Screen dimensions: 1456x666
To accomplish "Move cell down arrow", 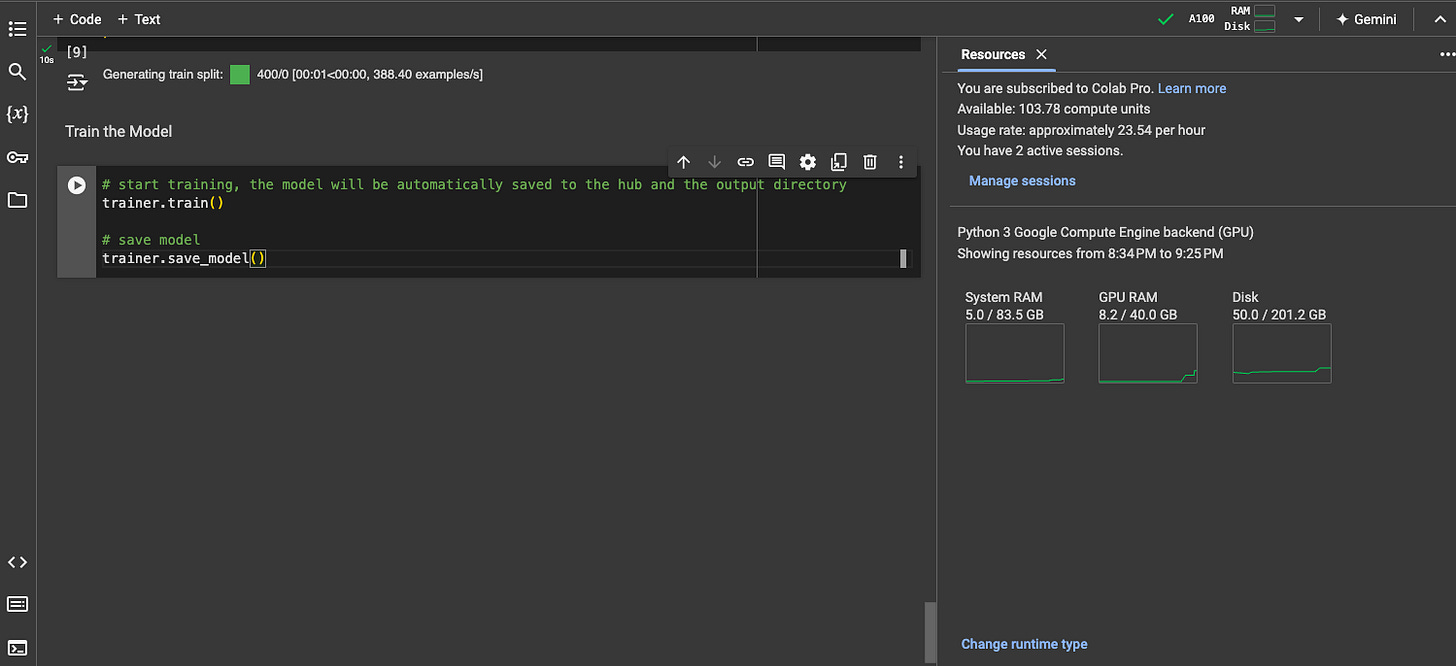I will coord(714,162).
